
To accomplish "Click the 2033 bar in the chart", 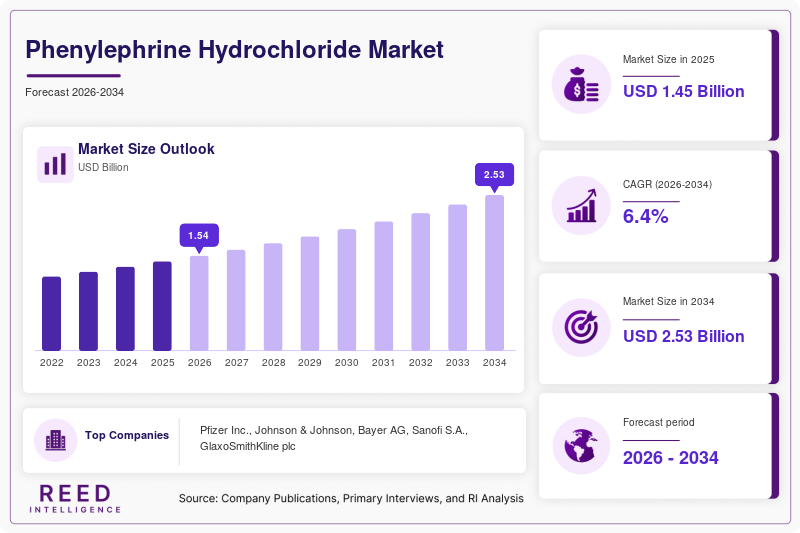I will point(458,277).
